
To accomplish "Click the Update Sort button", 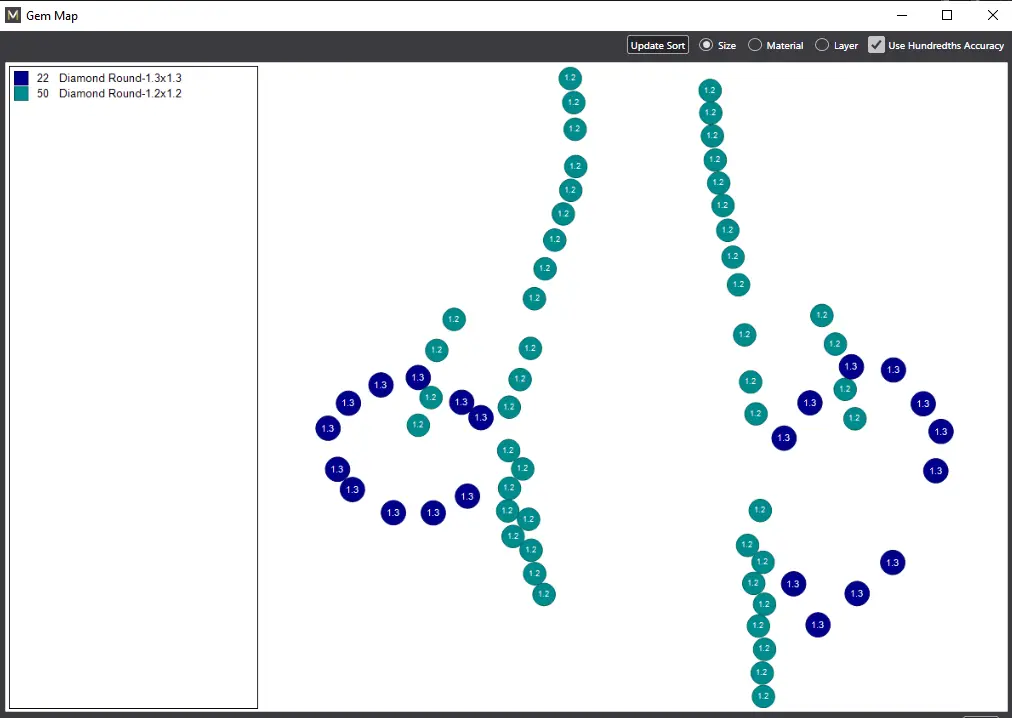I will pos(657,45).
